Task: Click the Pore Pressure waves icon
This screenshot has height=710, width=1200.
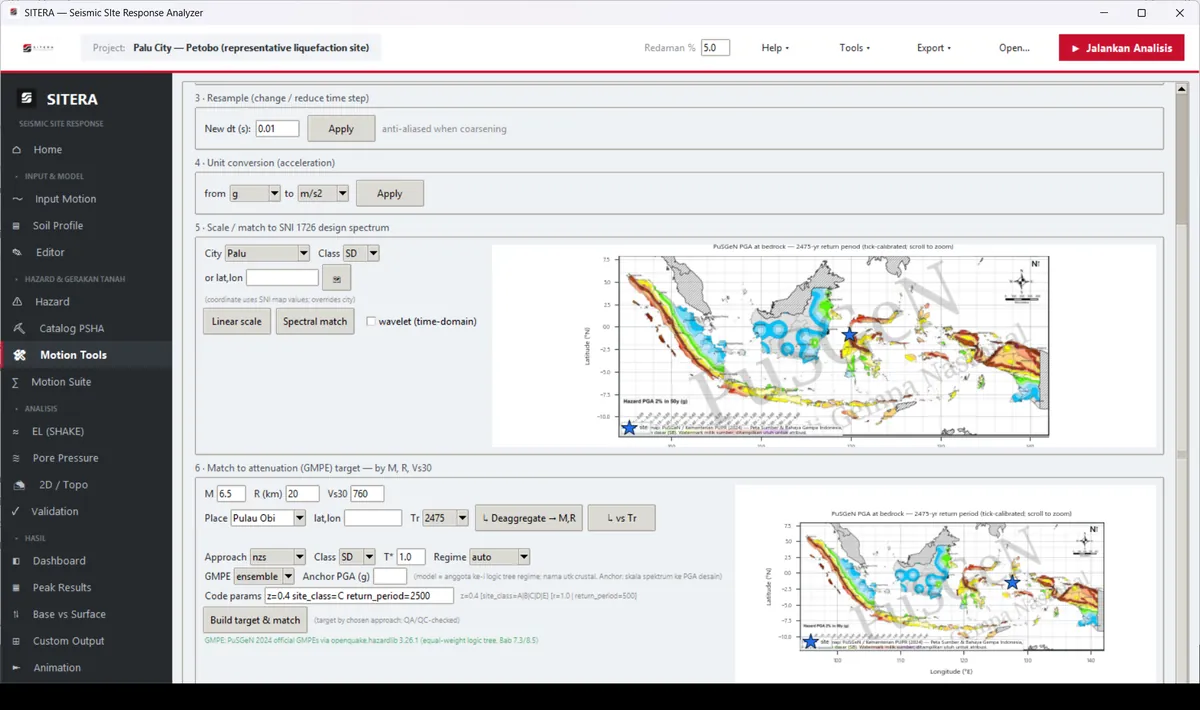Action: pos(15,458)
